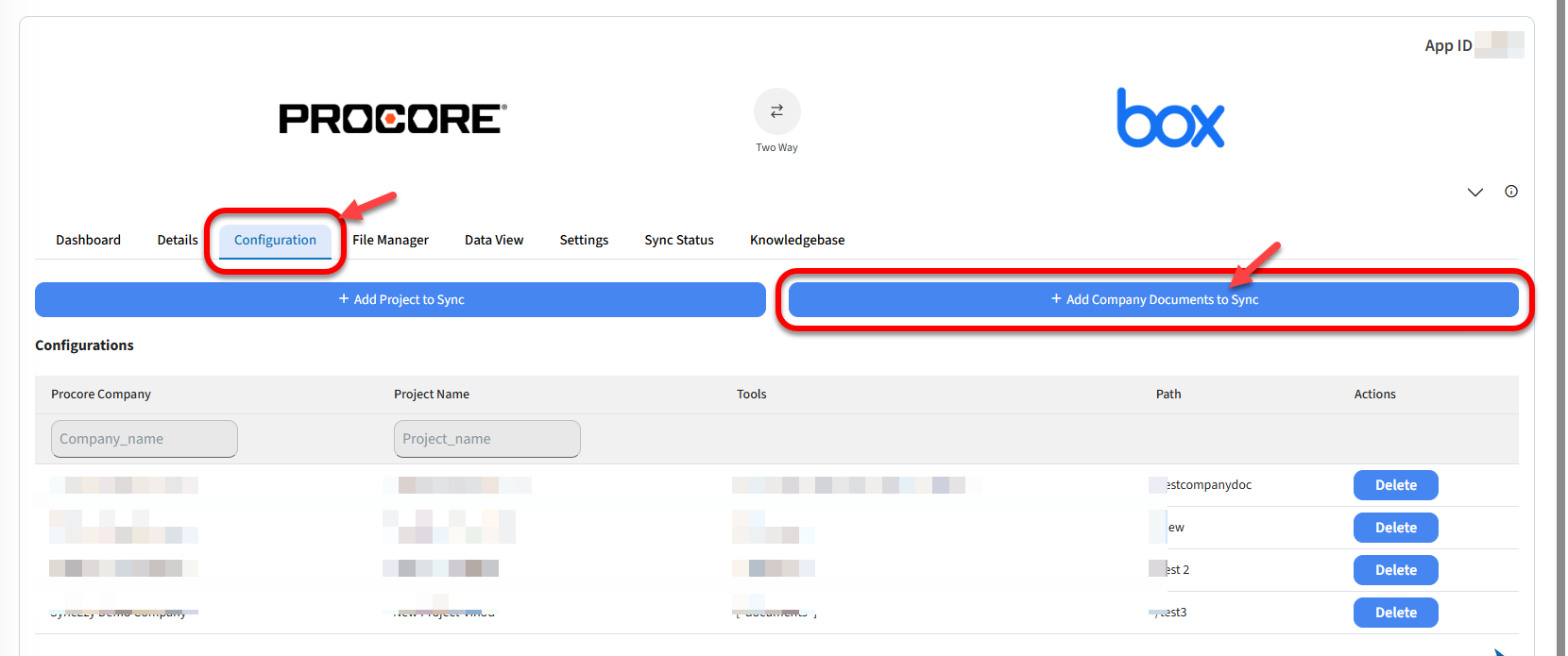Click the Procore logo
The height and width of the screenshot is (656, 1568).
[393, 119]
